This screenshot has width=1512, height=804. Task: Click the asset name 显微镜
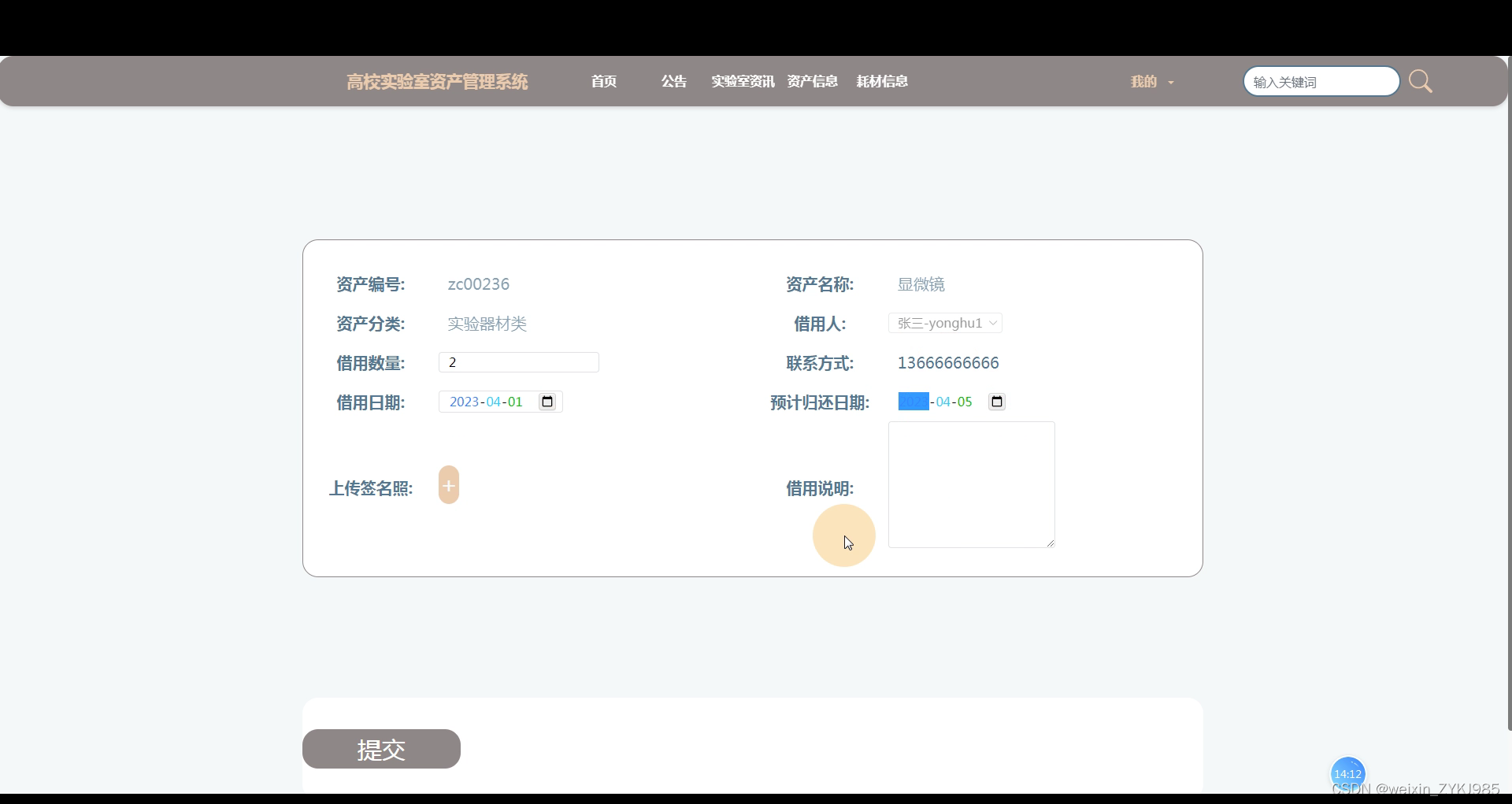pos(921,284)
